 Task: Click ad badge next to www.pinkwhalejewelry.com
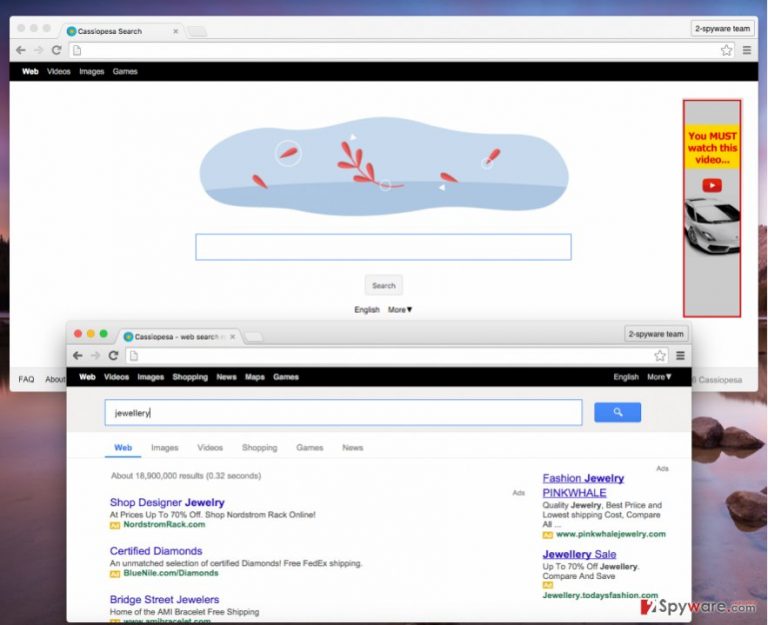[x=548, y=535]
